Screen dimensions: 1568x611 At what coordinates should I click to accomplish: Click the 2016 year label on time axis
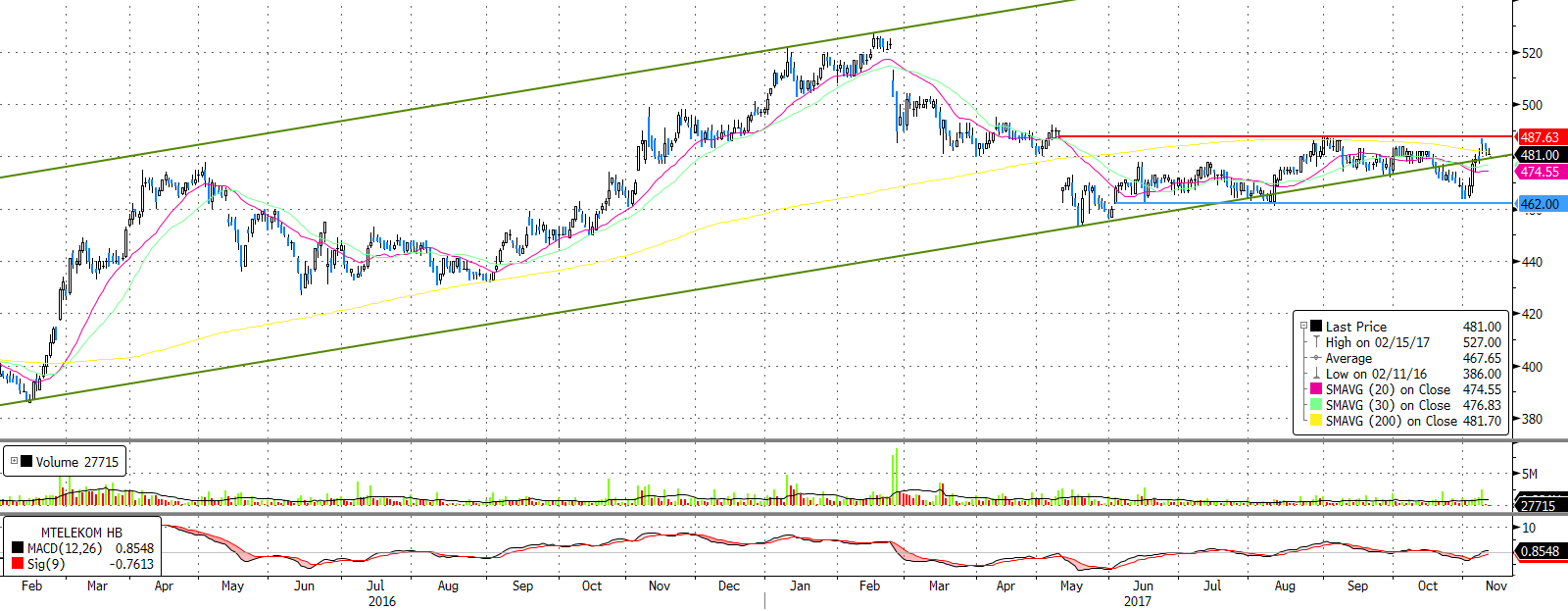pos(382,601)
